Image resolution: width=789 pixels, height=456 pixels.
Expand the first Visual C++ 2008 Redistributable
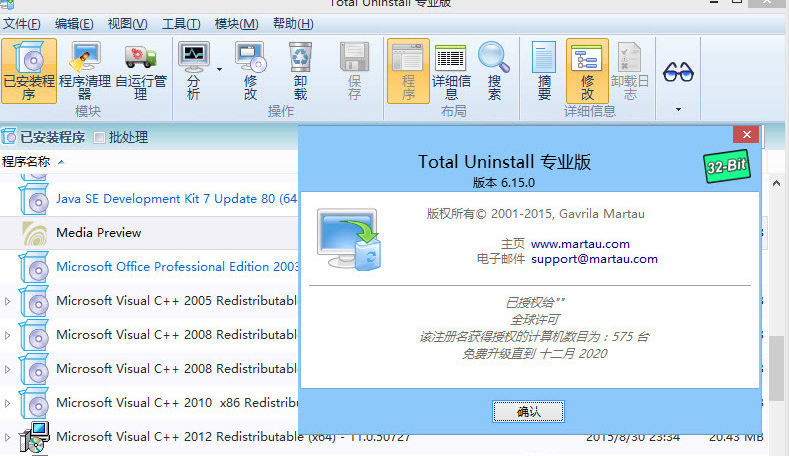[x=8, y=335]
